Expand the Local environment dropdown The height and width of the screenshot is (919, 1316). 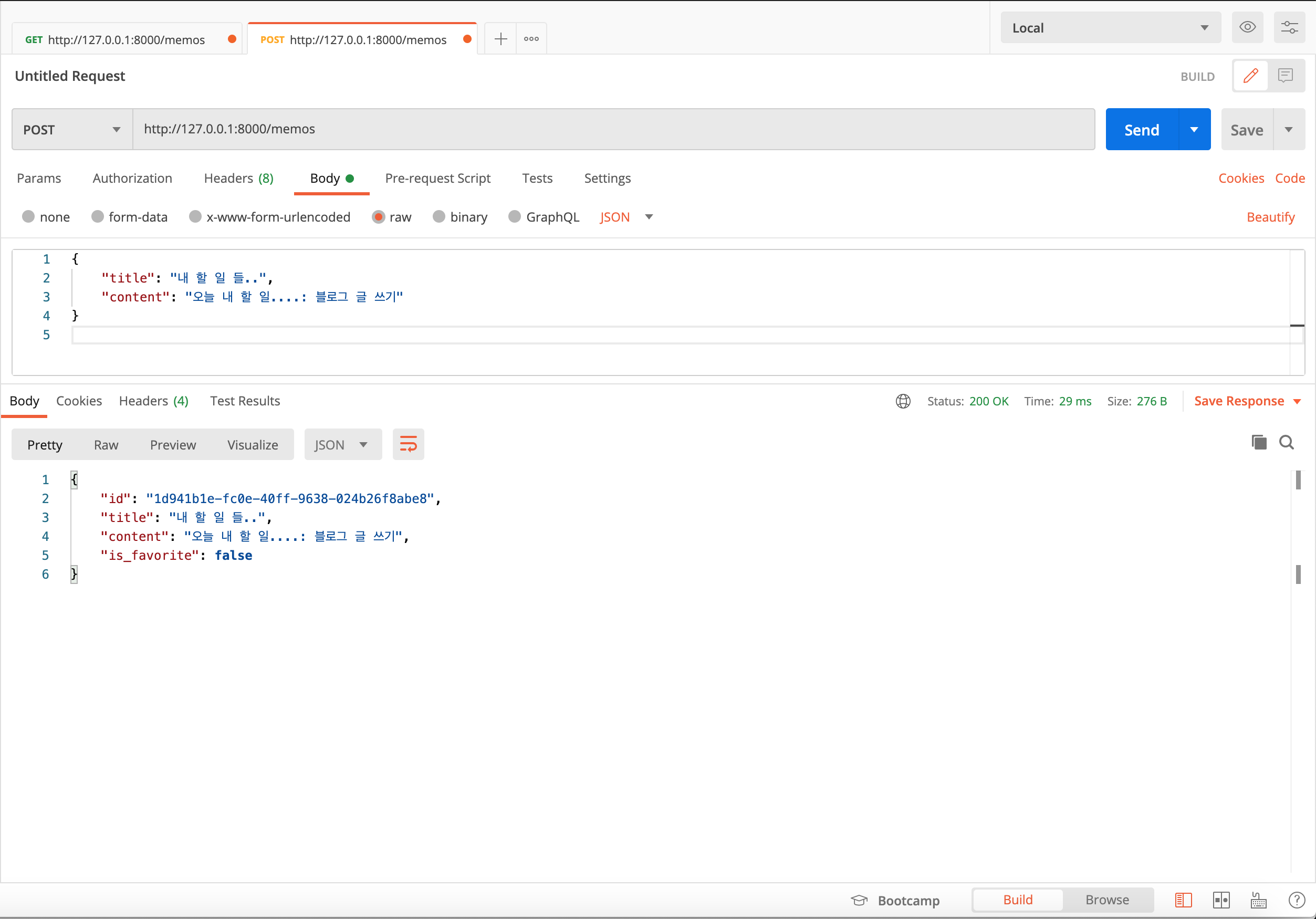1110,27
